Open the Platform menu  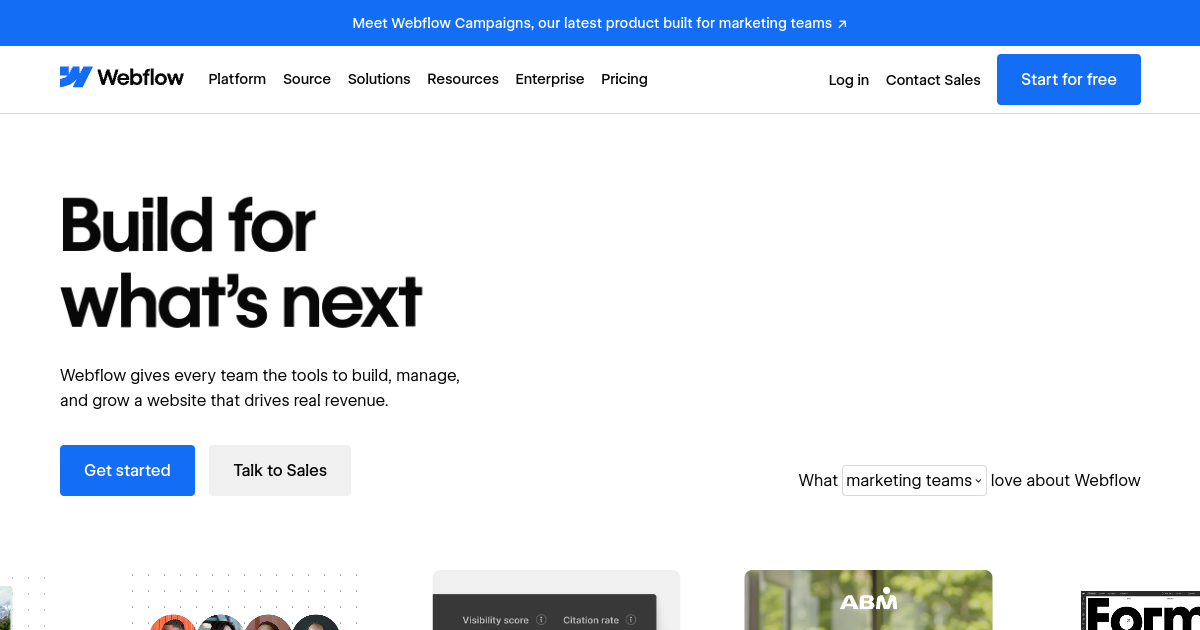237,79
